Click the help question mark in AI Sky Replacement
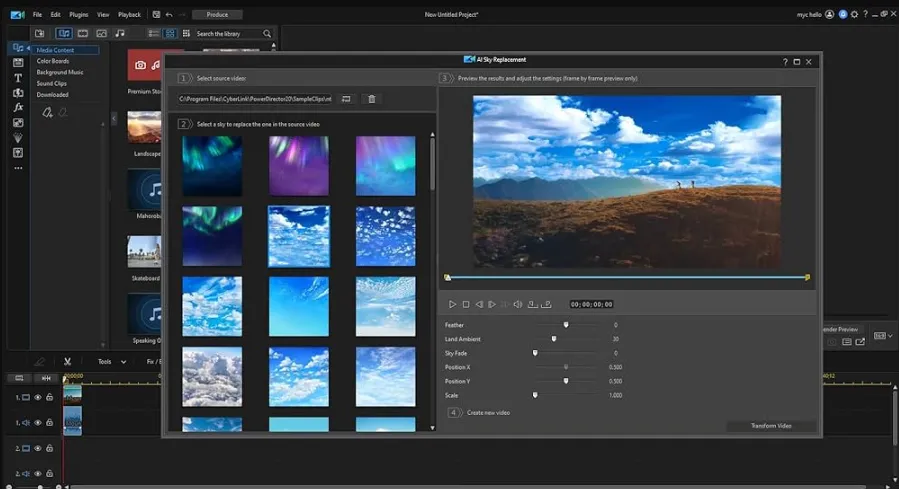Screen dimensions: 899x489 pos(785,62)
